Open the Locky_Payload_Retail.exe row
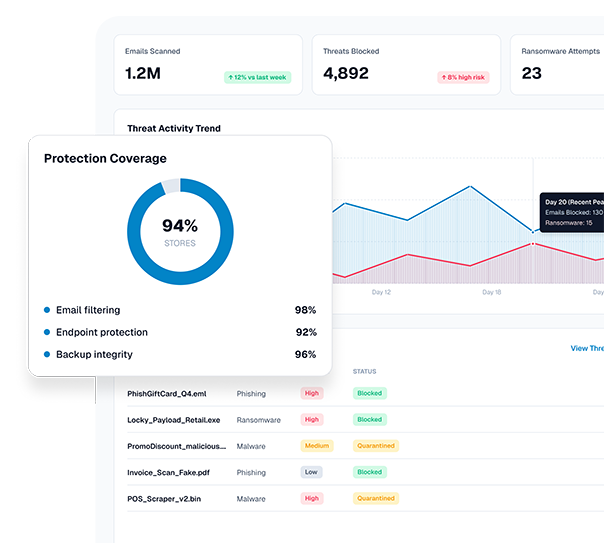The image size is (604, 543). 365,420
